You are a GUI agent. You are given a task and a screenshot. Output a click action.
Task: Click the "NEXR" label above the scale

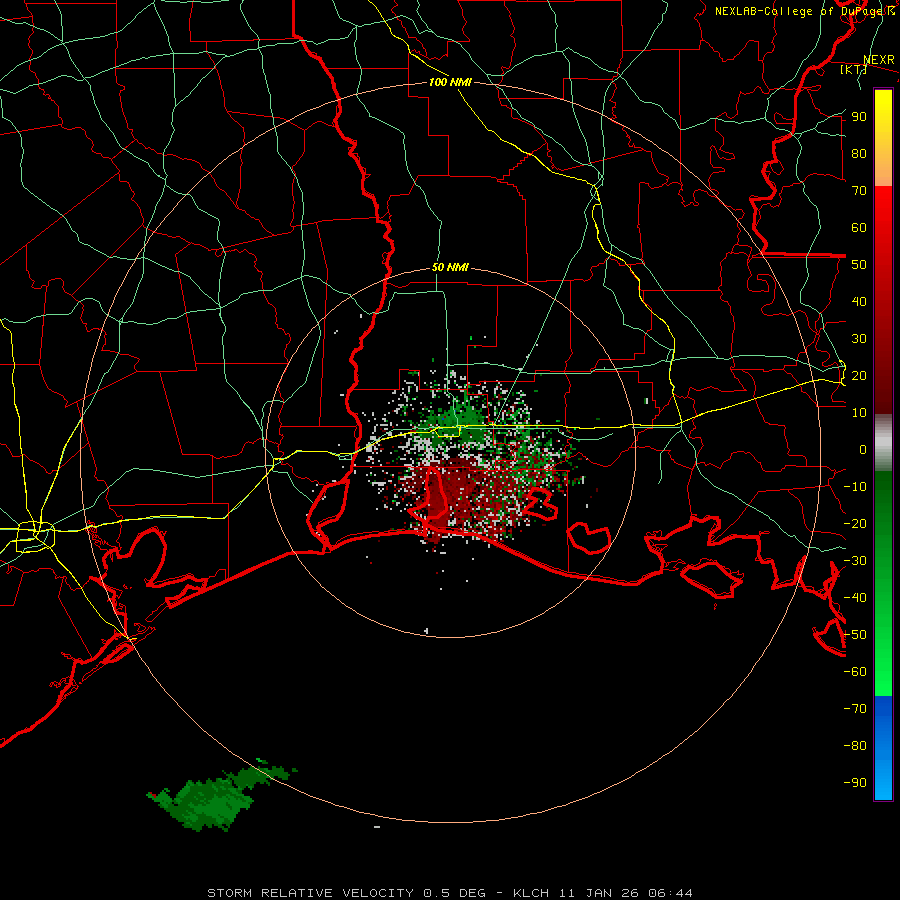click(879, 60)
